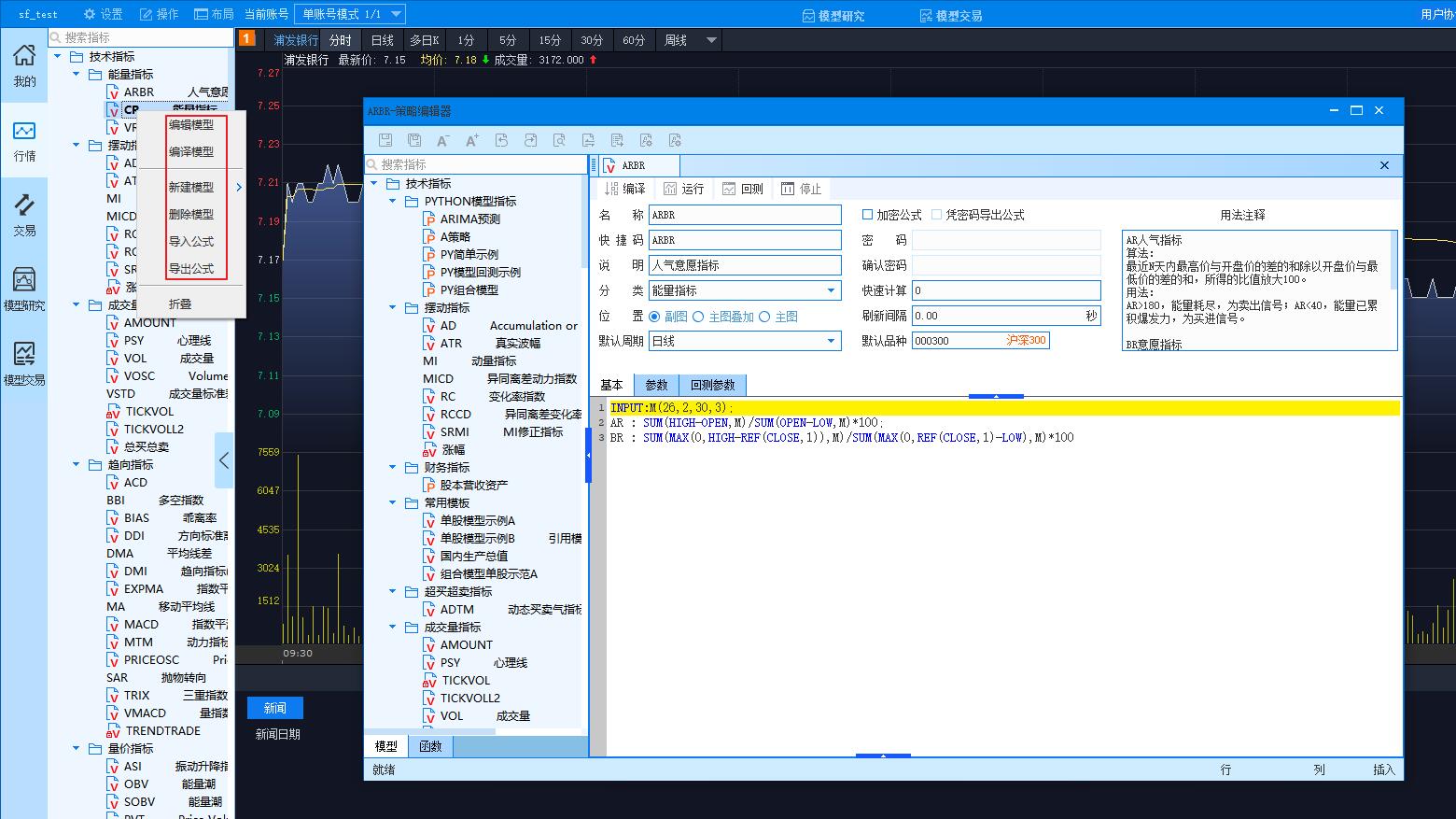Image resolution: width=1456 pixels, height=819 pixels.
Task: Select the 副图 radio button
Action: (x=654, y=317)
